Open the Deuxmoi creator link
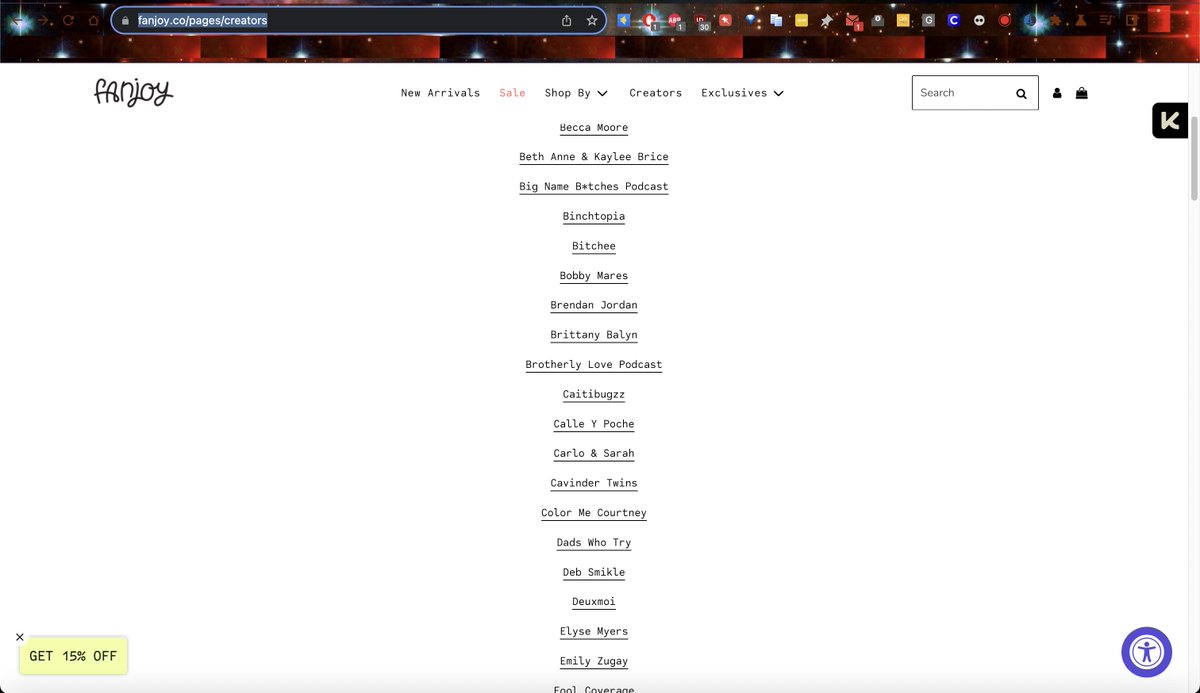This screenshot has width=1200, height=693. pyautogui.click(x=594, y=602)
